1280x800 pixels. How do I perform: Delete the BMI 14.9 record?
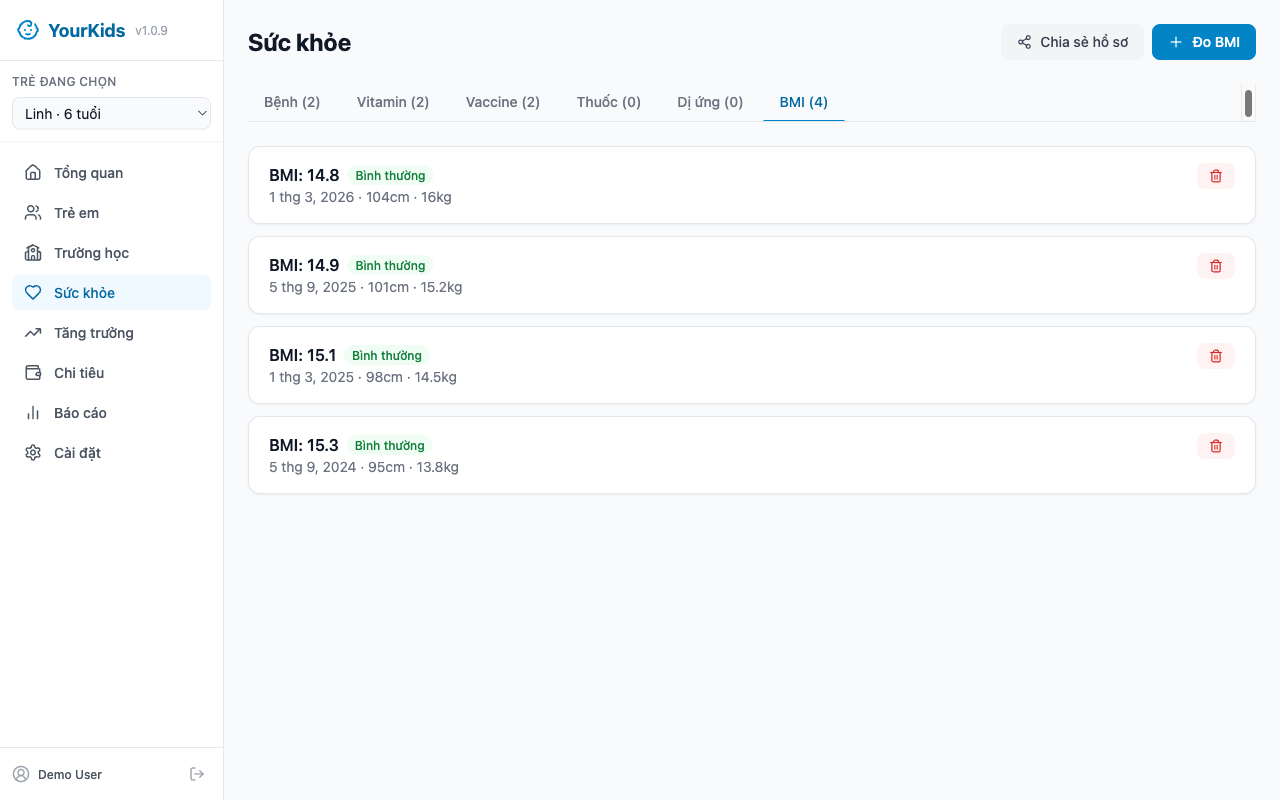click(1216, 266)
